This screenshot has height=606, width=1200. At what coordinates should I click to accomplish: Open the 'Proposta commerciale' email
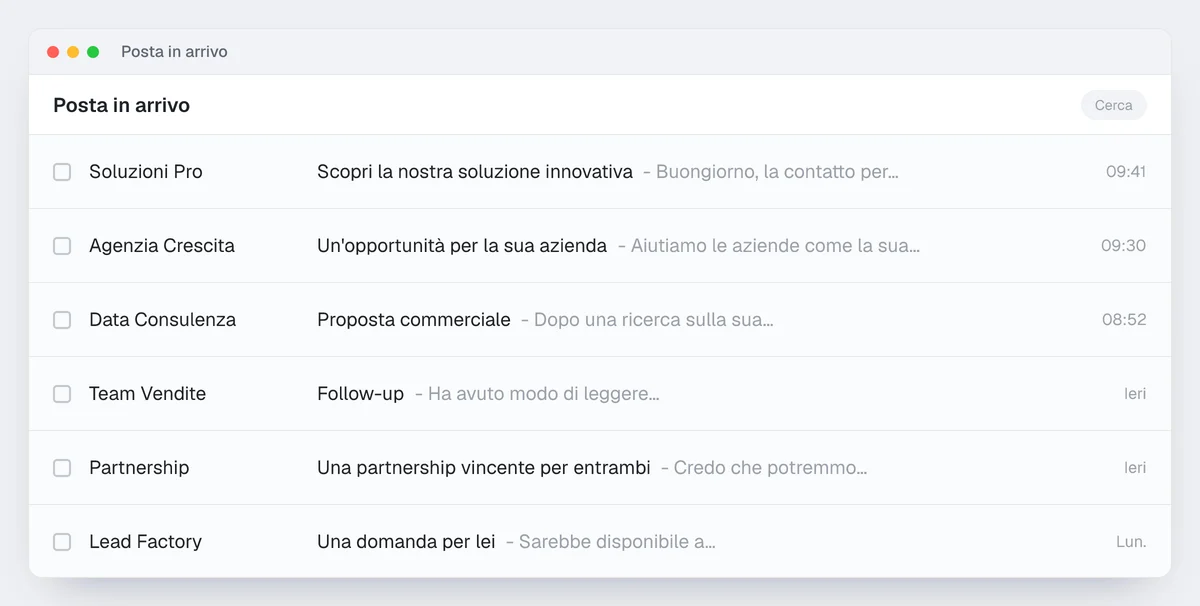(414, 320)
